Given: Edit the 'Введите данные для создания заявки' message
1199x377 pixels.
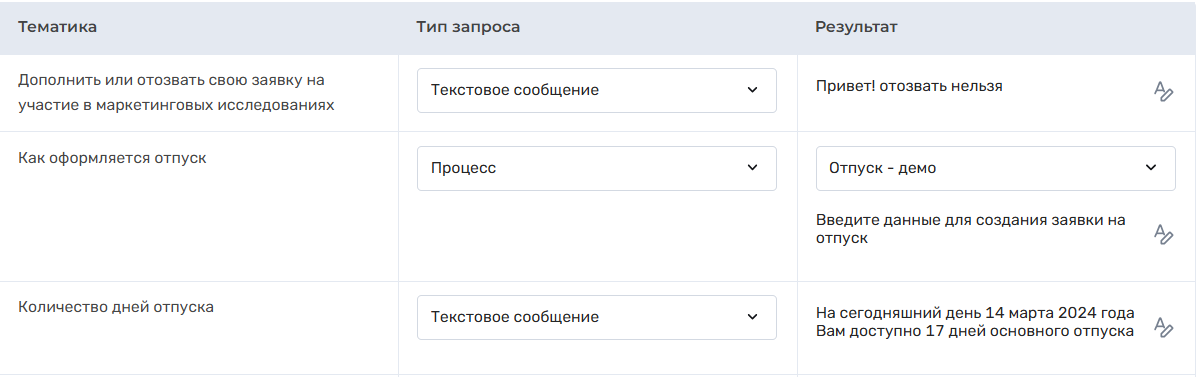Looking at the screenshot, I should 1162,233.
